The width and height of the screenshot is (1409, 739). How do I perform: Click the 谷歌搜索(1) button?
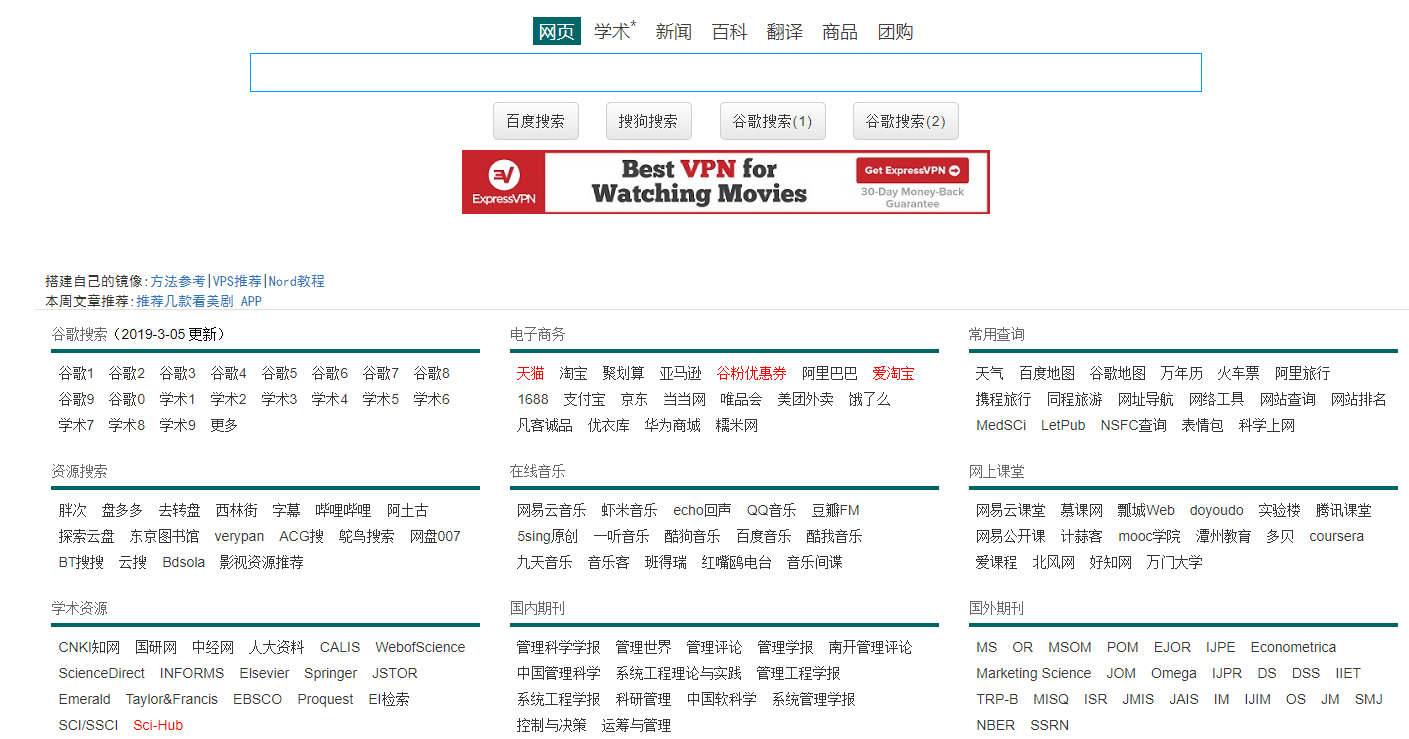(x=773, y=121)
